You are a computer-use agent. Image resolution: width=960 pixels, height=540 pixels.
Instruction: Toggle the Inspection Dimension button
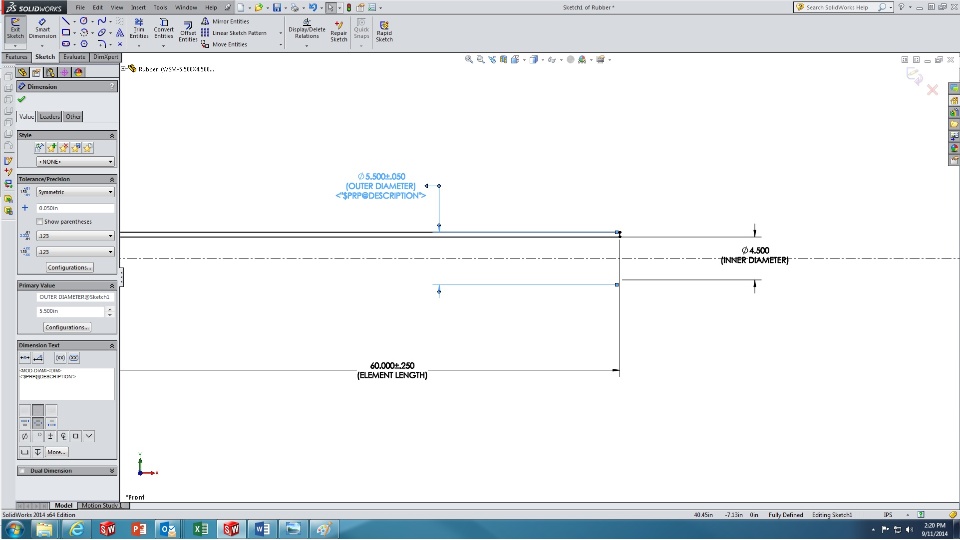tap(73, 358)
